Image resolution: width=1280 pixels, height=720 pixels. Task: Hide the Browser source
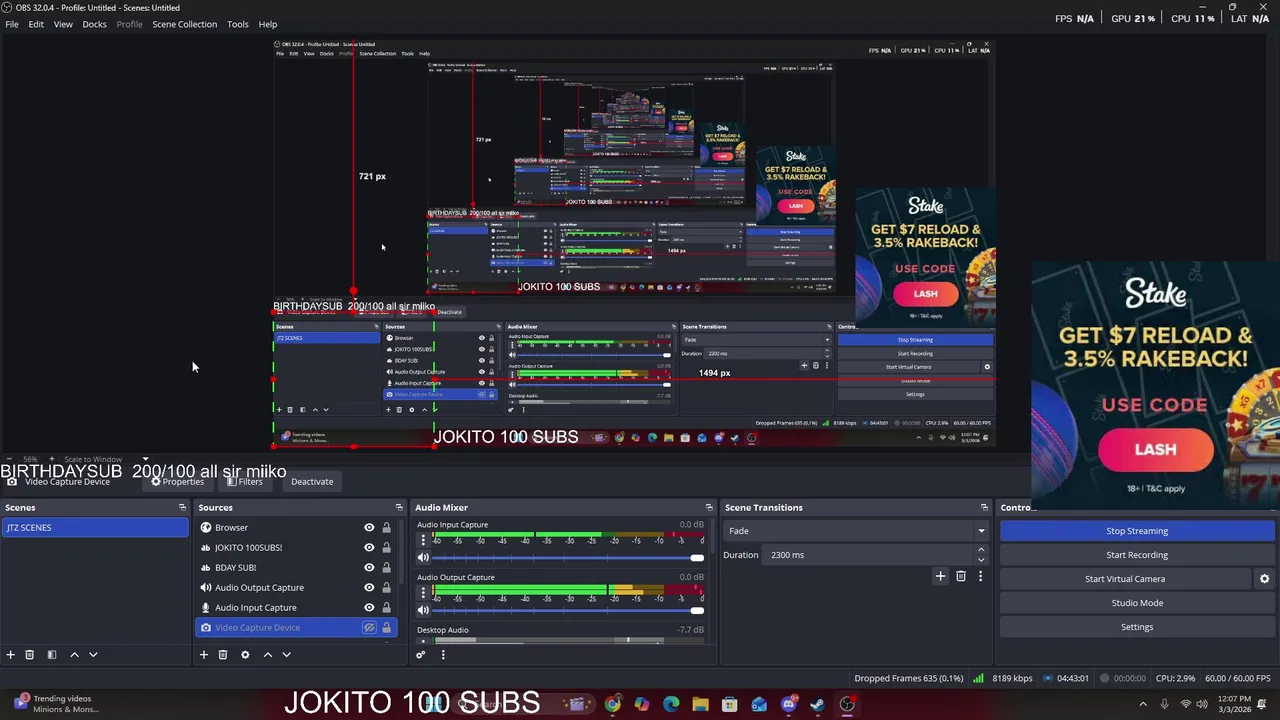point(369,528)
